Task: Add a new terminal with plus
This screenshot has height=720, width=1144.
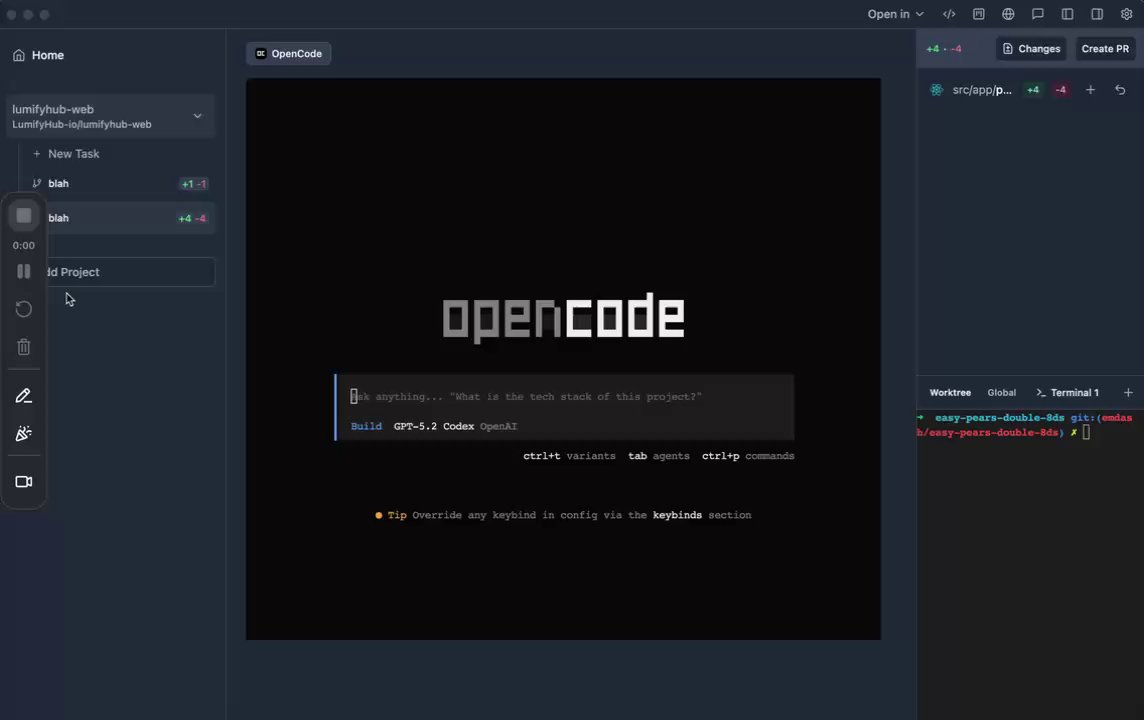Action: click(1128, 392)
